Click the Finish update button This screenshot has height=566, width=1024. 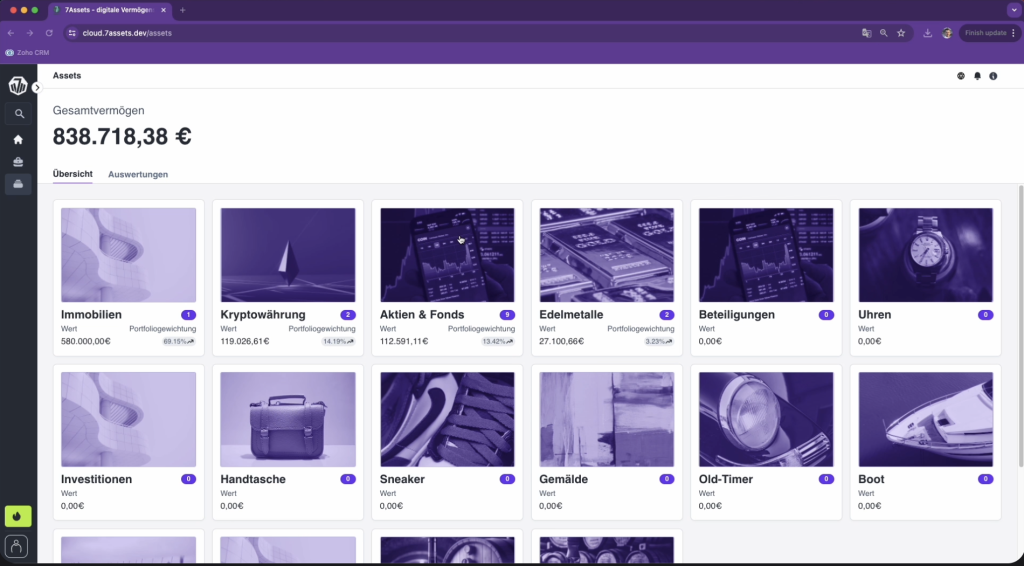click(985, 33)
